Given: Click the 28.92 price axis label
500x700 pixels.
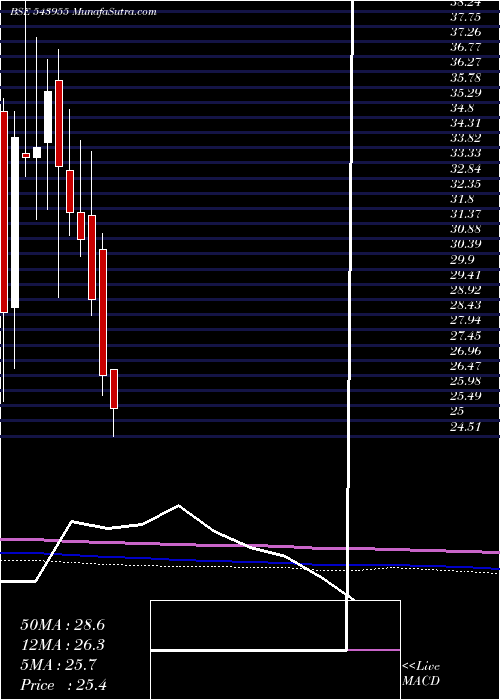Looking at the screenshot, I should pos(465,290).
